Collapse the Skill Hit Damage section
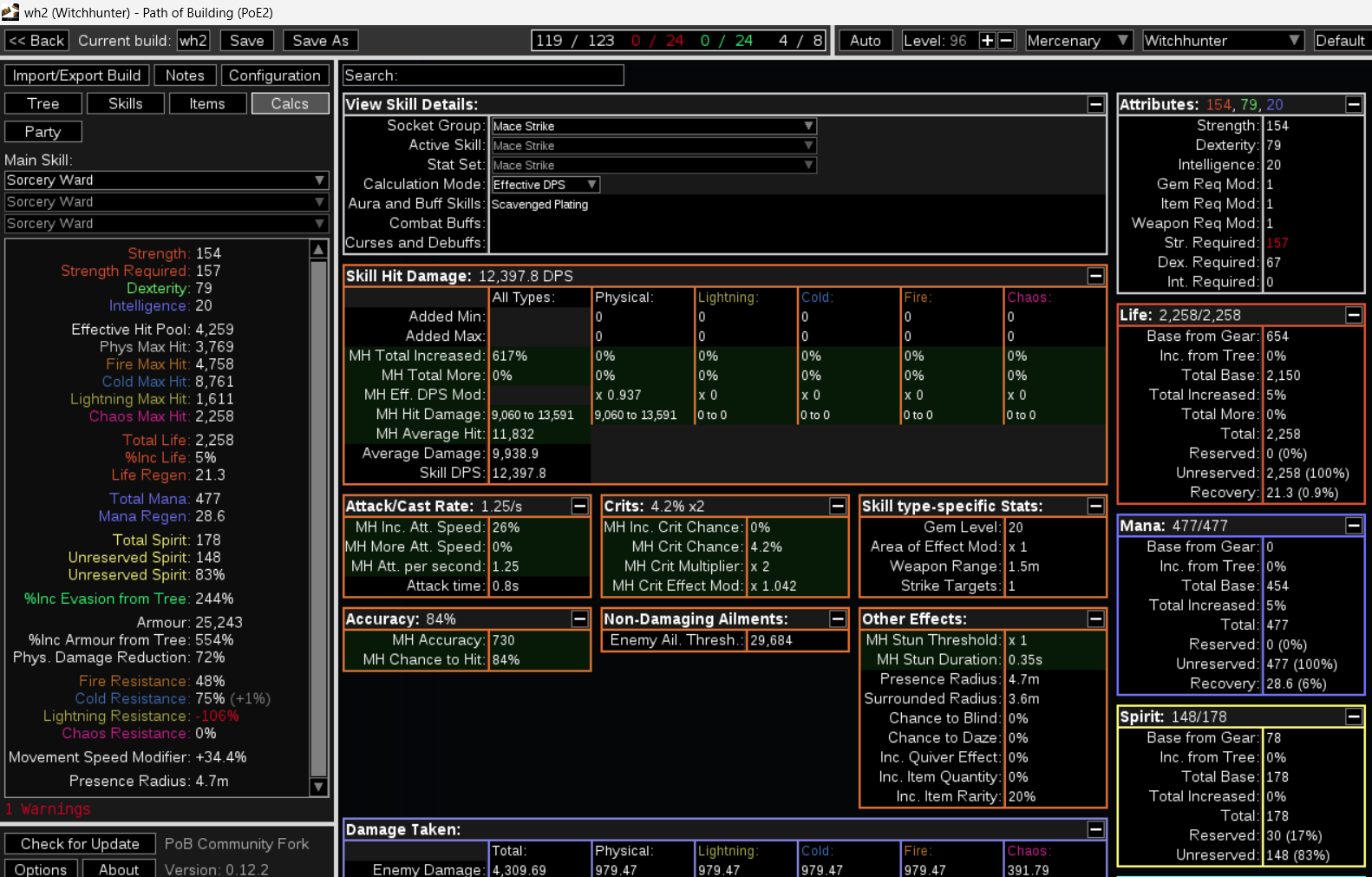This screenshot has width=1372, height=877. click(x=1095, y=276)
